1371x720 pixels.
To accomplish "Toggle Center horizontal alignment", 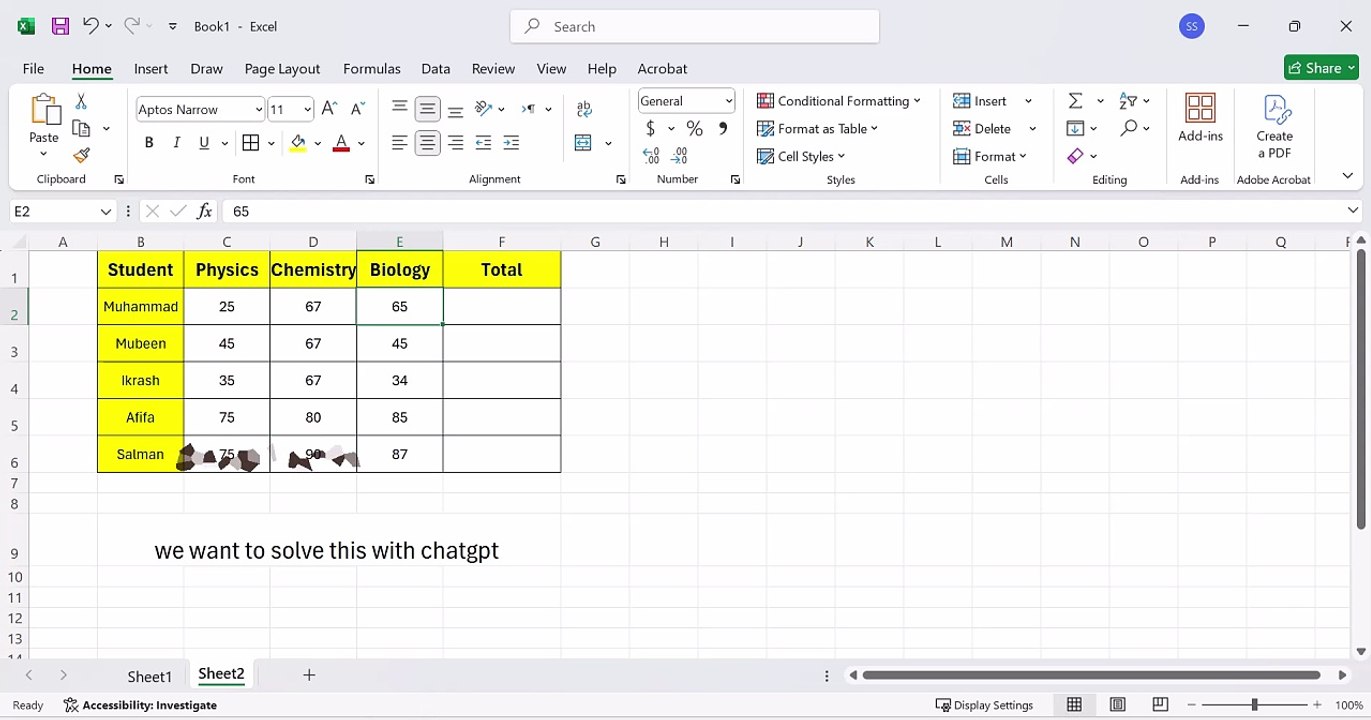I will point(427,143).
